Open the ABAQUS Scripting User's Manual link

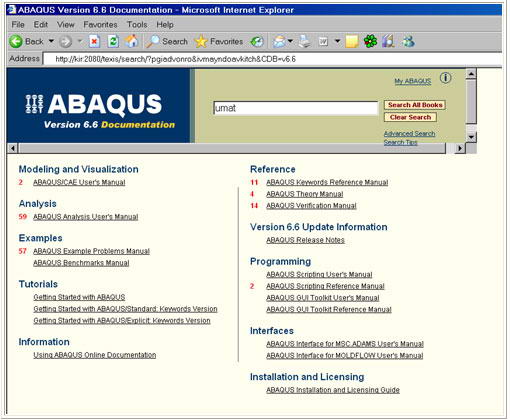pos(319,274)
